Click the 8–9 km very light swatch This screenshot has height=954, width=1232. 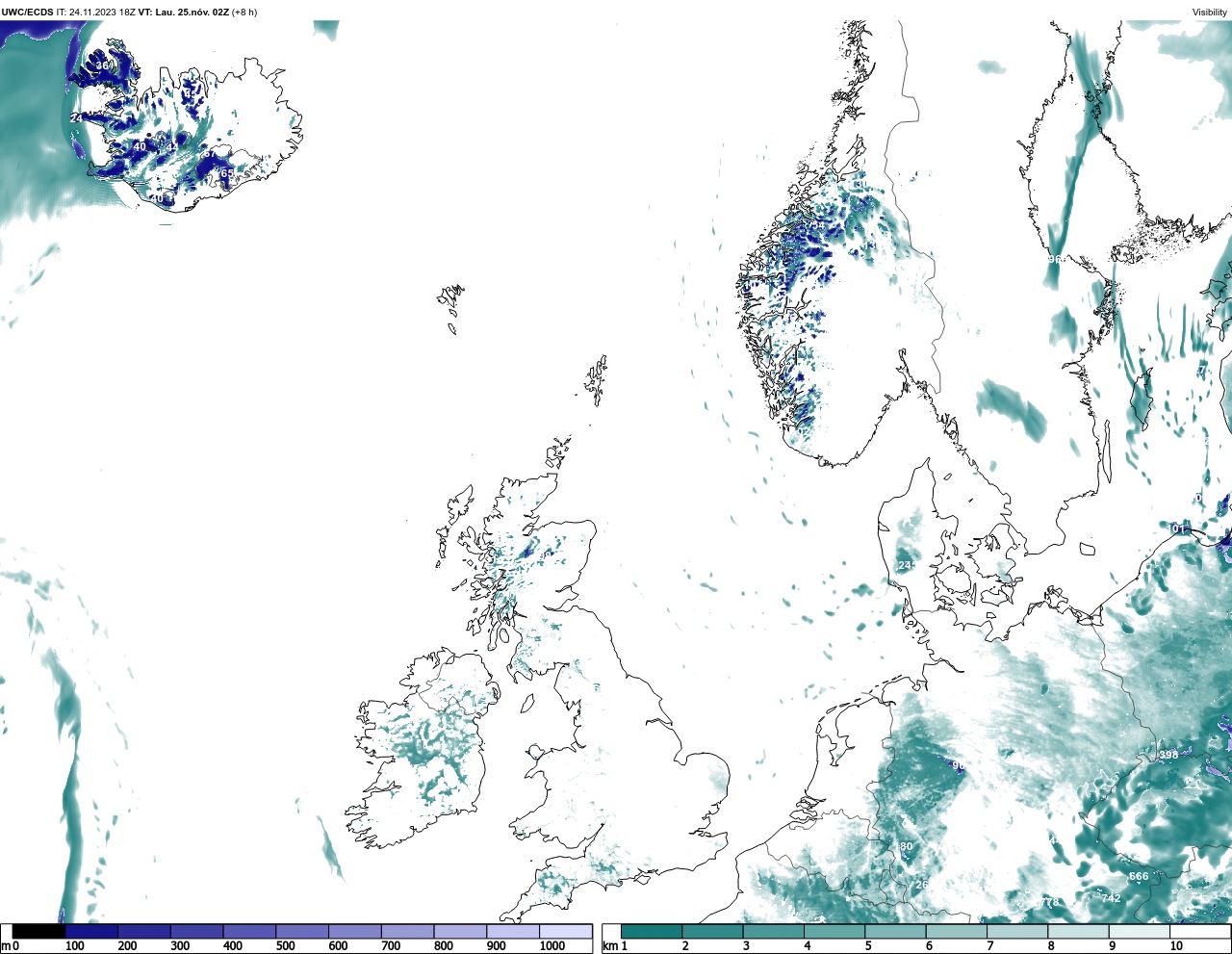(1078, 932)
